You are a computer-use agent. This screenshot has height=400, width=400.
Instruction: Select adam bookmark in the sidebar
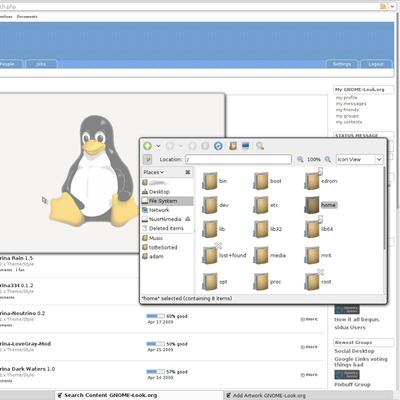click(x=153, y=256)
